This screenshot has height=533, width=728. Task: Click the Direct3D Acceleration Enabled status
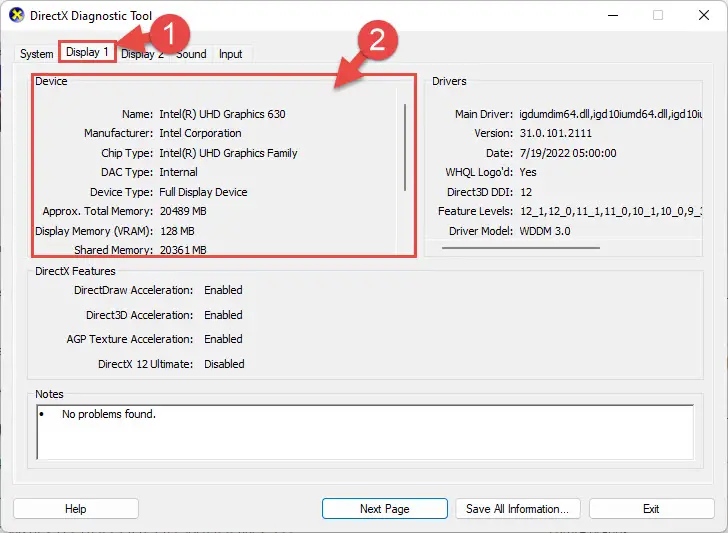point(223,315)
